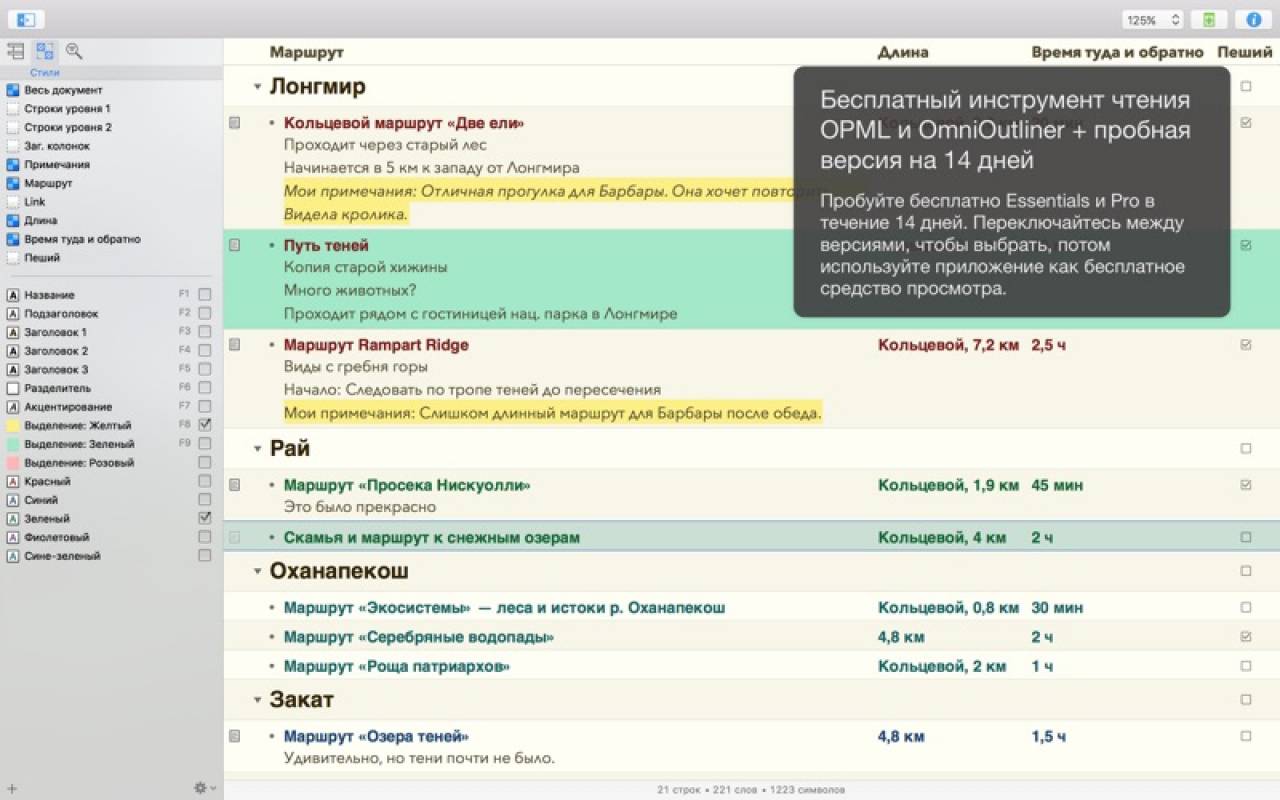The width and height of the screenshot is (1280, 800).
Task: Click the style icon next to Заголовок 2
Action: (x=13, y=351)
